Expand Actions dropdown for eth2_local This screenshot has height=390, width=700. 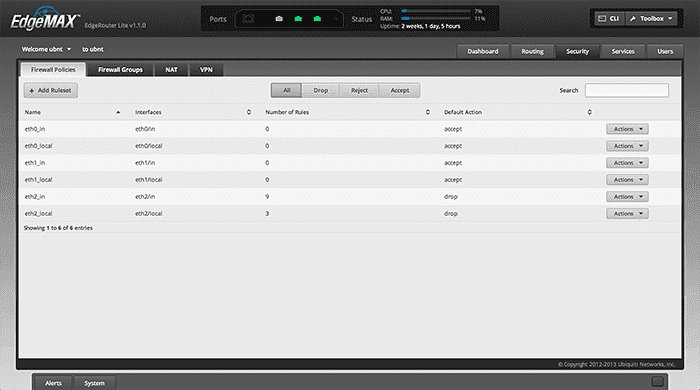click(x=627, y=214)
